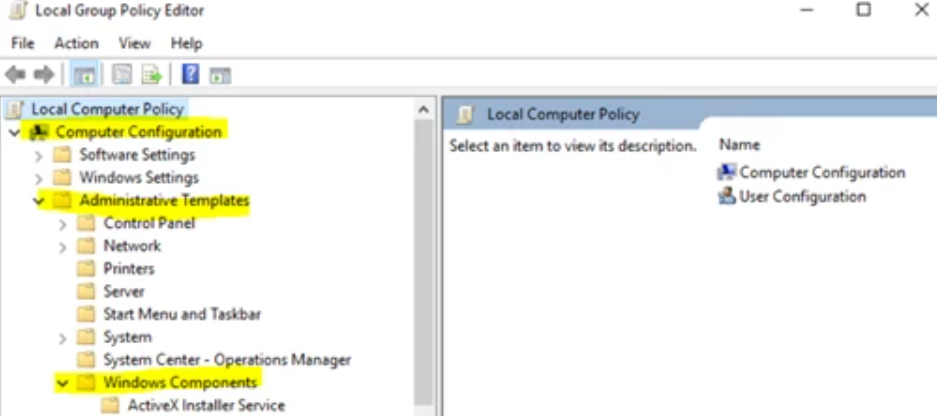This screenshot has width=937, height=416.
Task: Minimize the Local Group Policy Editor window
Action: (807, 10)
